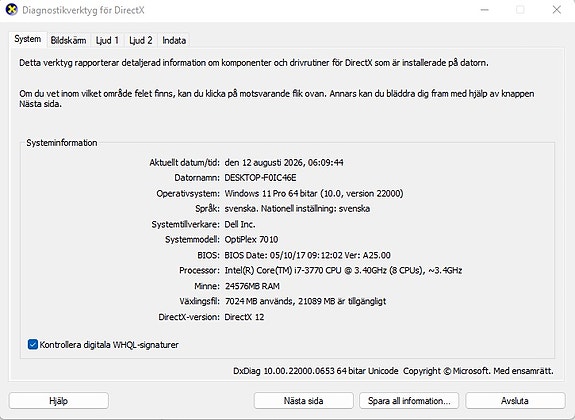Screen dimensions: 575x420
Task: Close the Diagnostikverktyg för DirectX window
Action: click(x=557, y=10)
